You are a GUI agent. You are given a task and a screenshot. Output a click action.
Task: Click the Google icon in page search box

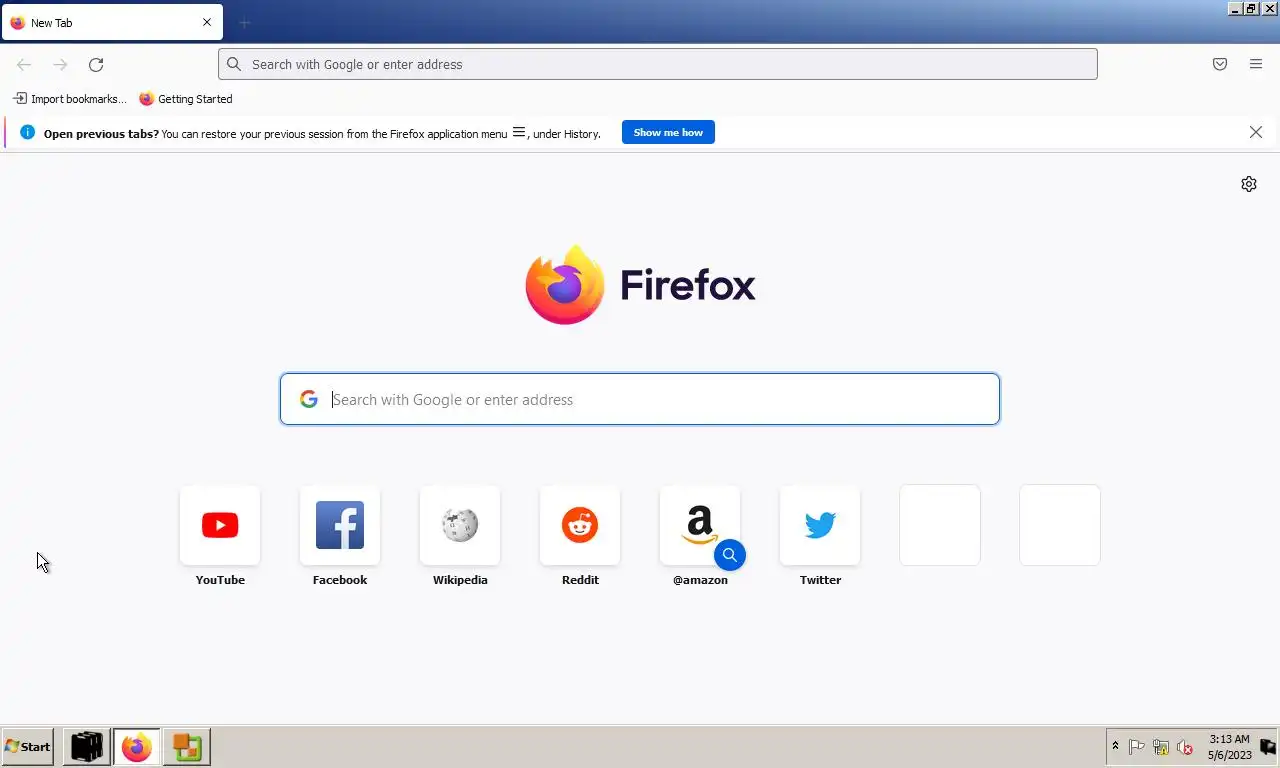[309, 399]
